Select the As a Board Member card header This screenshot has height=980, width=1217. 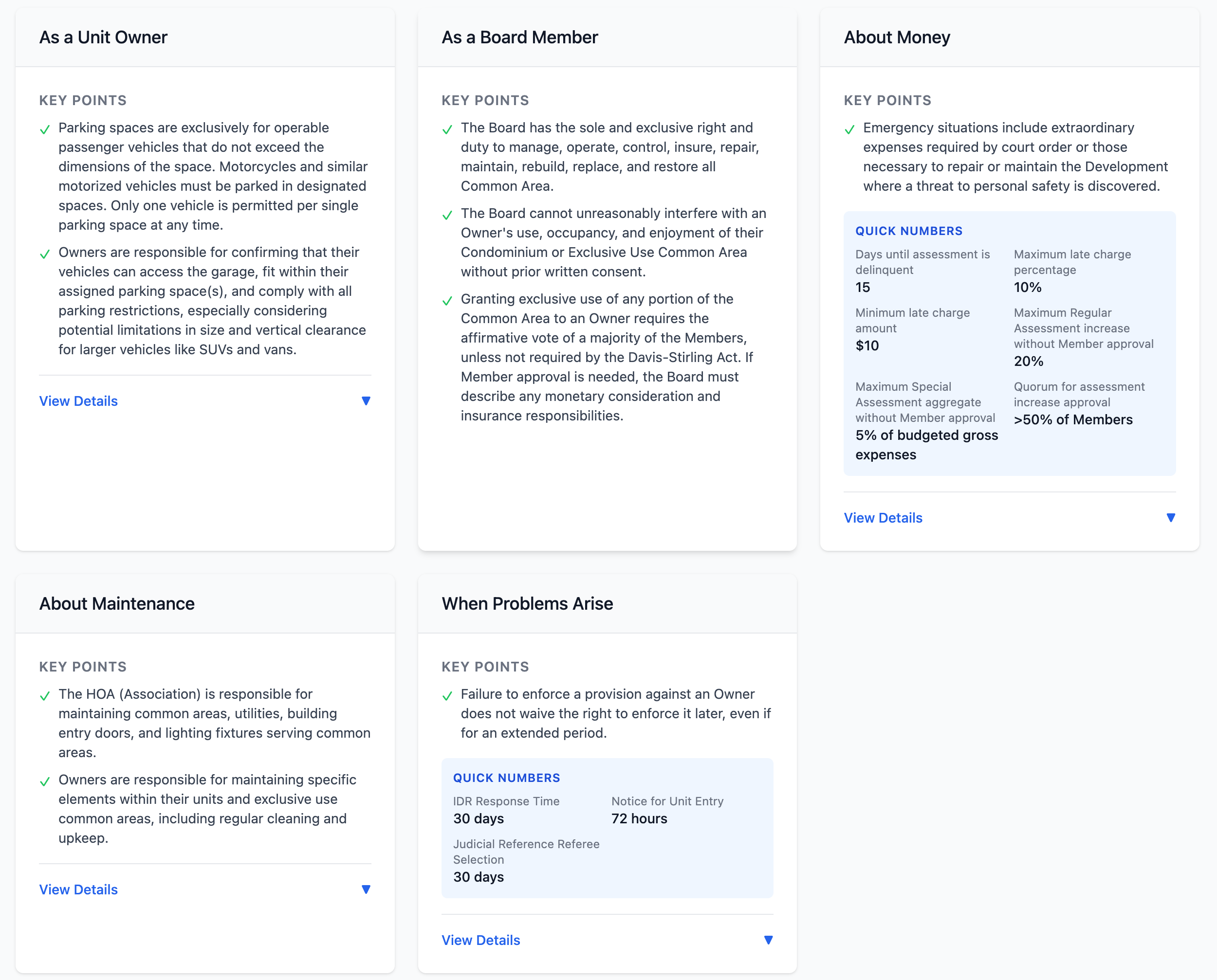click(x=519, y=37)
